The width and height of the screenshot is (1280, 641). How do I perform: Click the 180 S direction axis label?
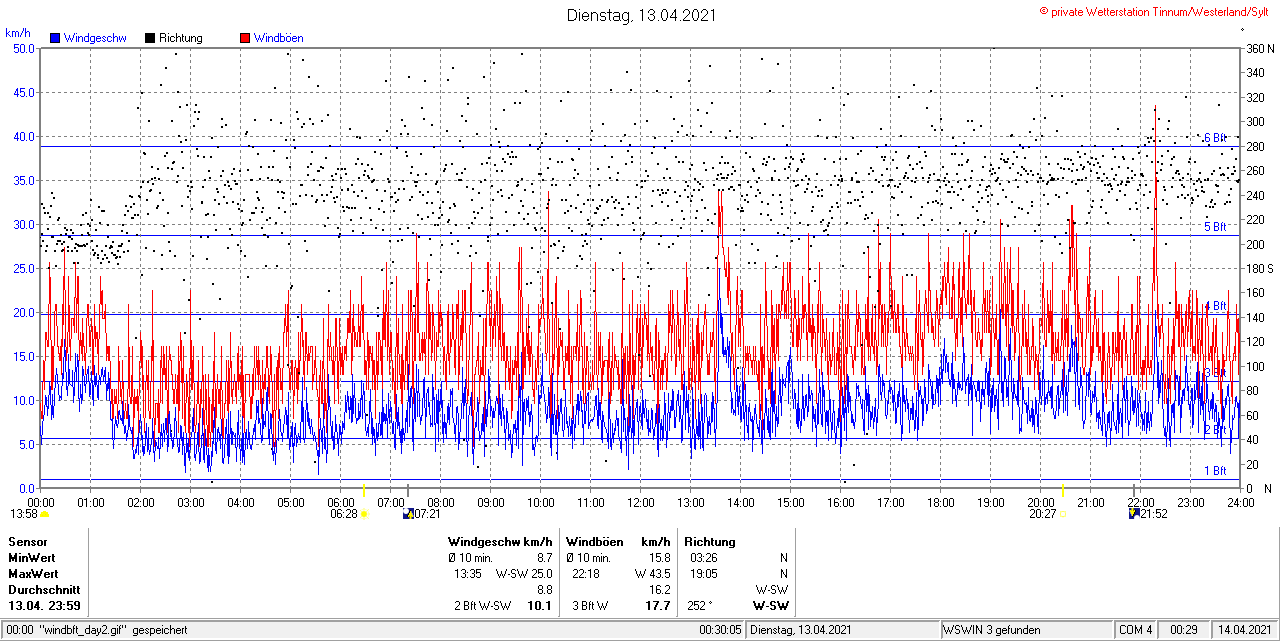click(1259, 268)
